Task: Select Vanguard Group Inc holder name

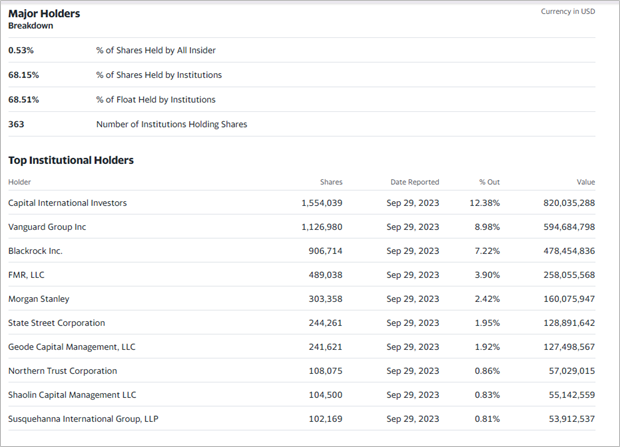Action: (47, 227)
